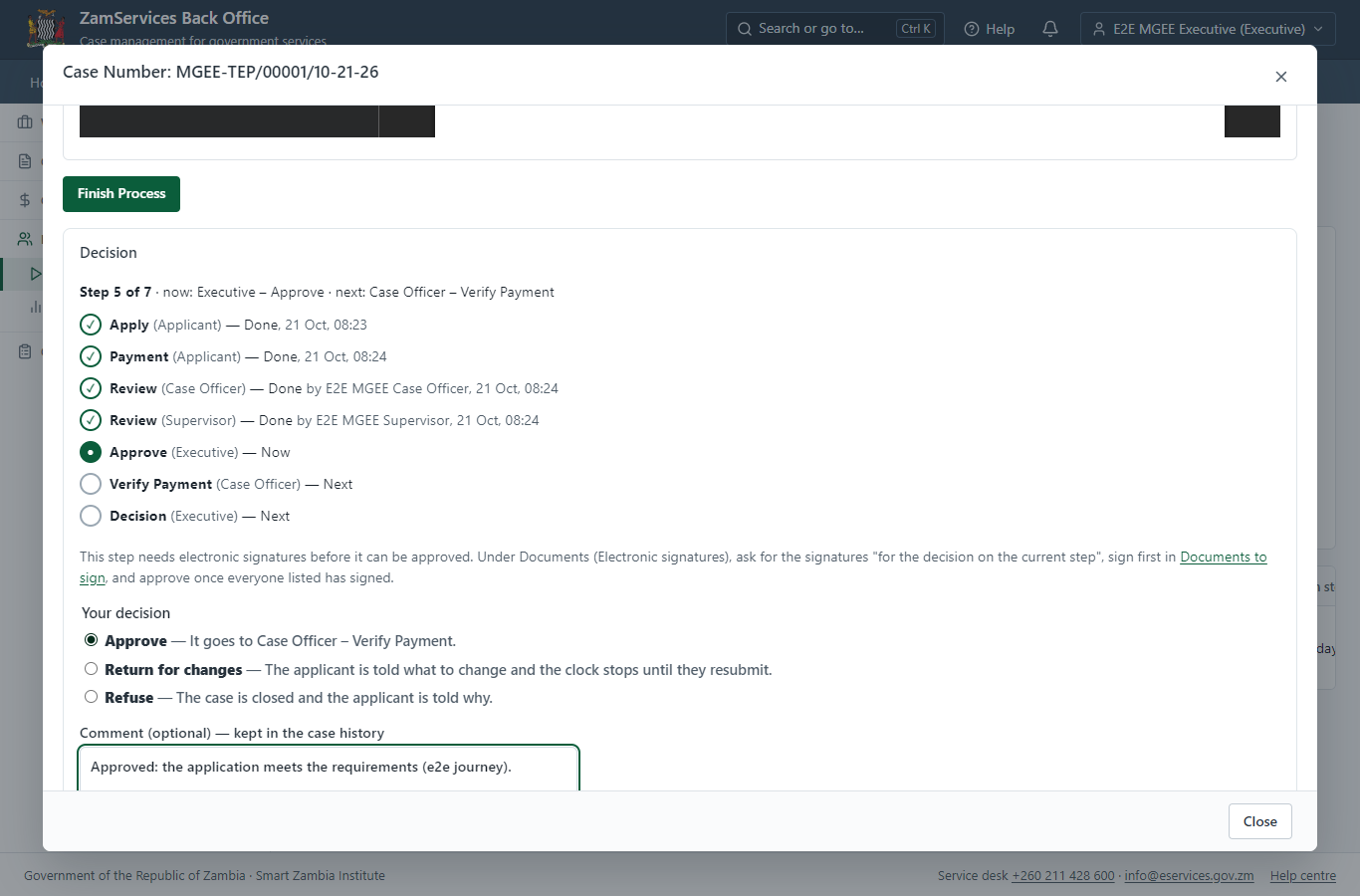Click the 'Step 5 of 7' status line
This screenshot has height=896, width=1360.
[x=317, y=292]
